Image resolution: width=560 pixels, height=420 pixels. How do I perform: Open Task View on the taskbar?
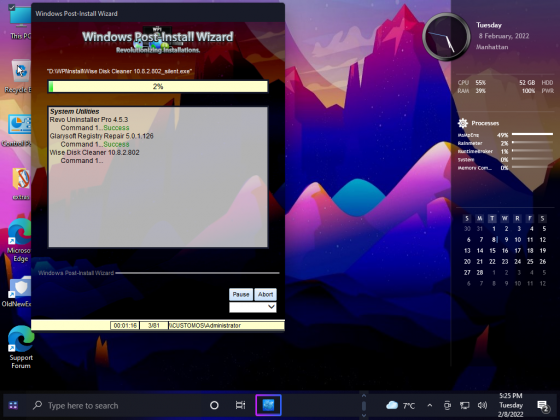tap(240, 405)
